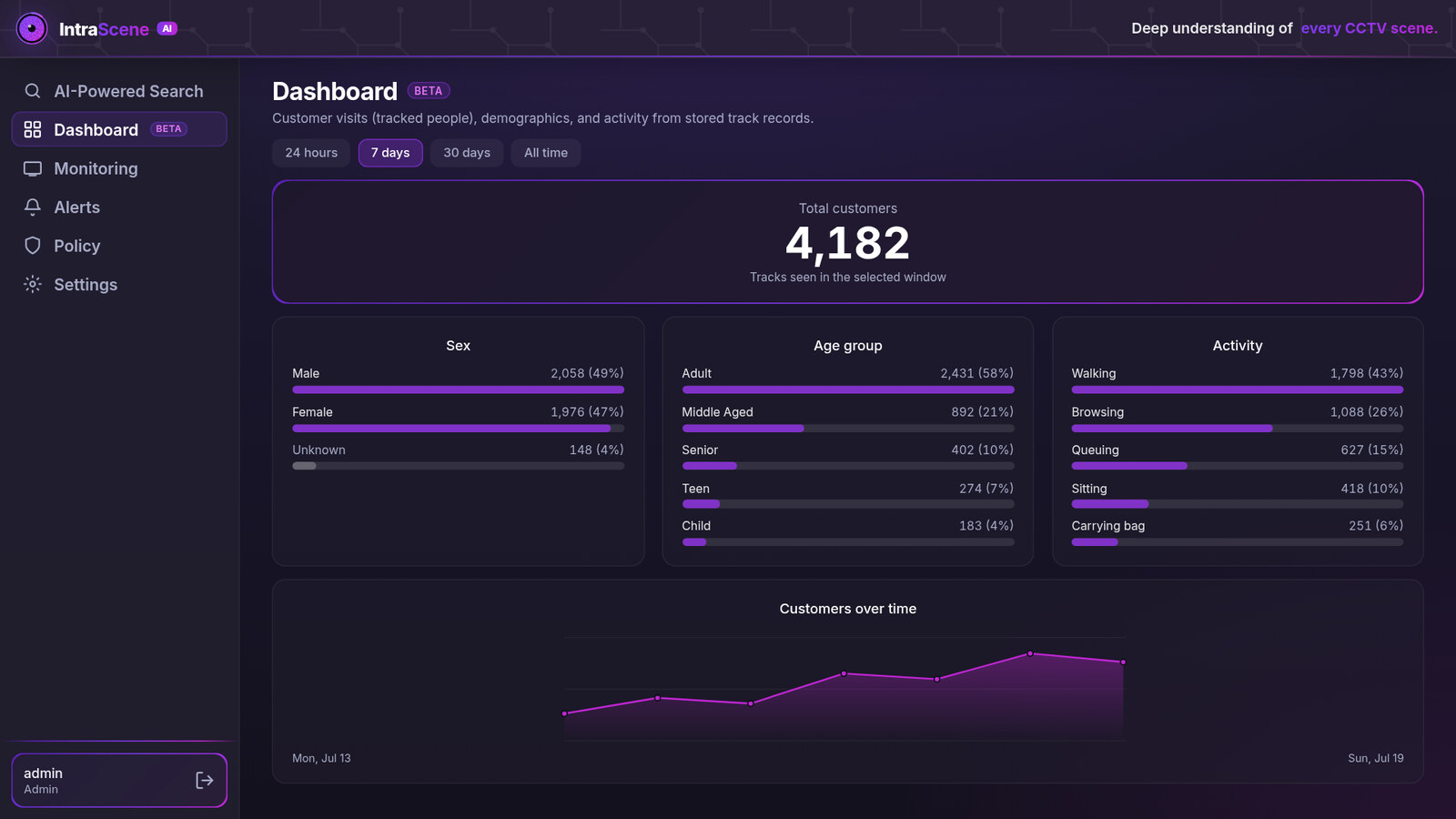Select the All time range
The height and width of the screenshot is (819, 1456).
pos(546,153)
